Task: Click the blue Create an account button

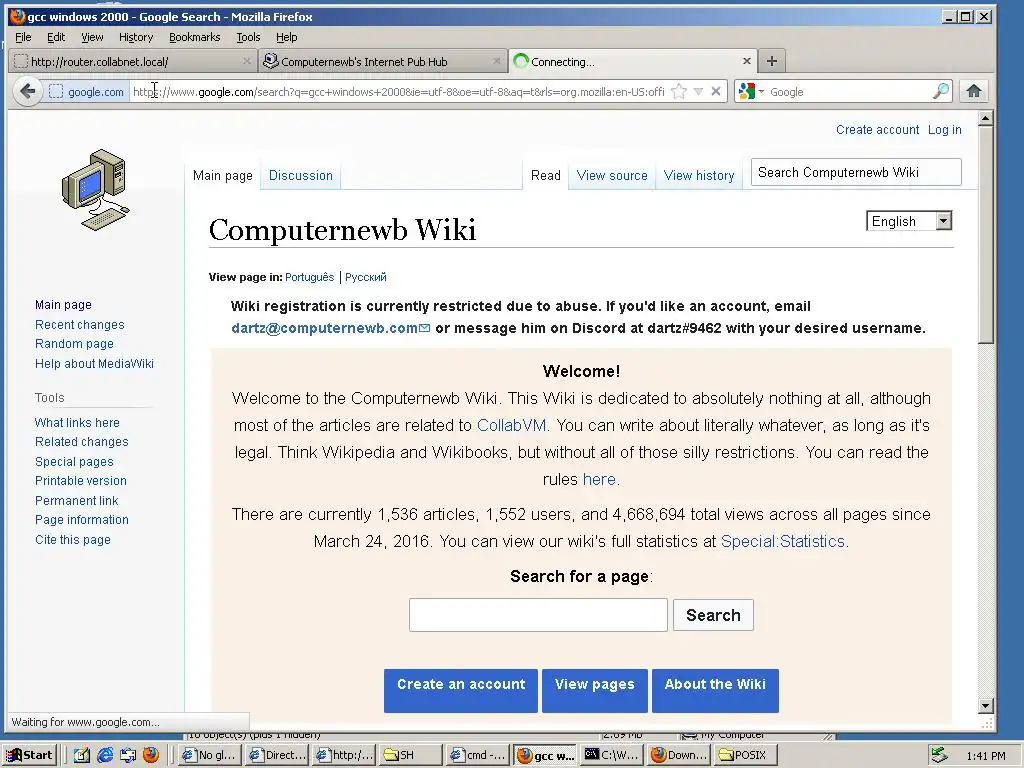Action: pyautogui.click(x=460, y=690)
